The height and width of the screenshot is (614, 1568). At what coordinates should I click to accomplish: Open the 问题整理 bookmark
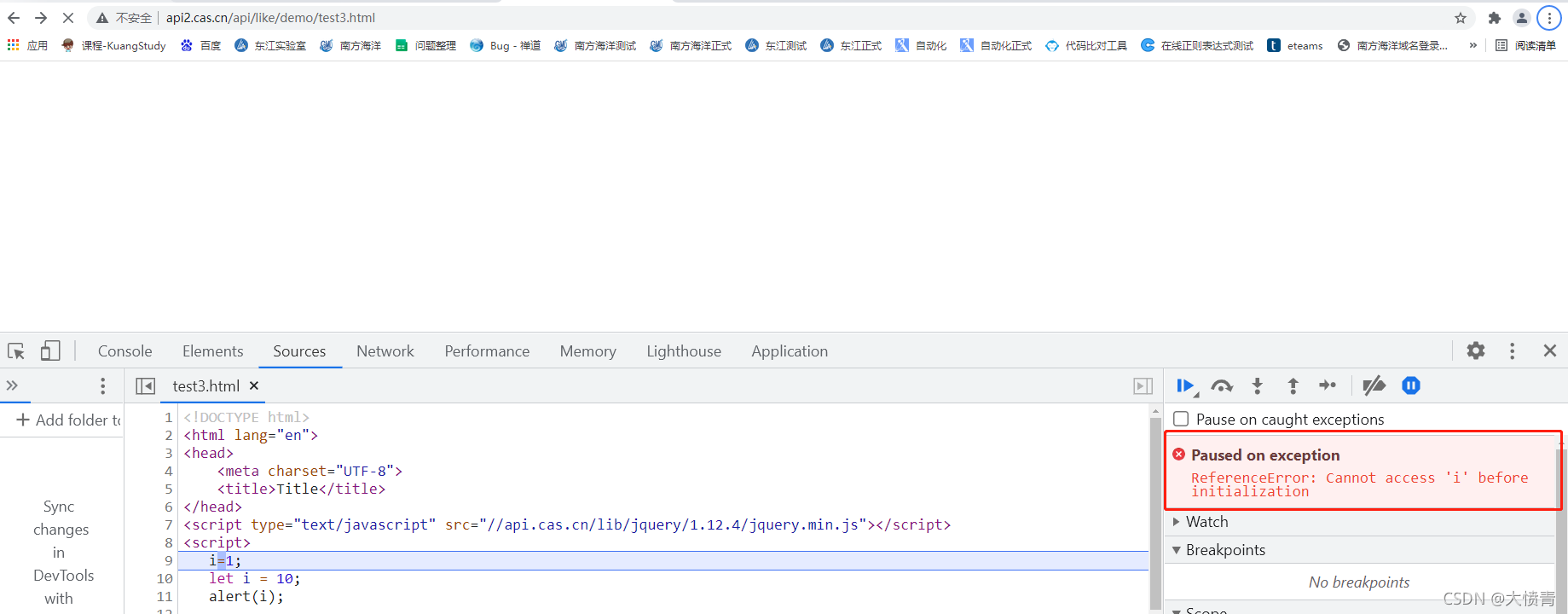point(425,45)
